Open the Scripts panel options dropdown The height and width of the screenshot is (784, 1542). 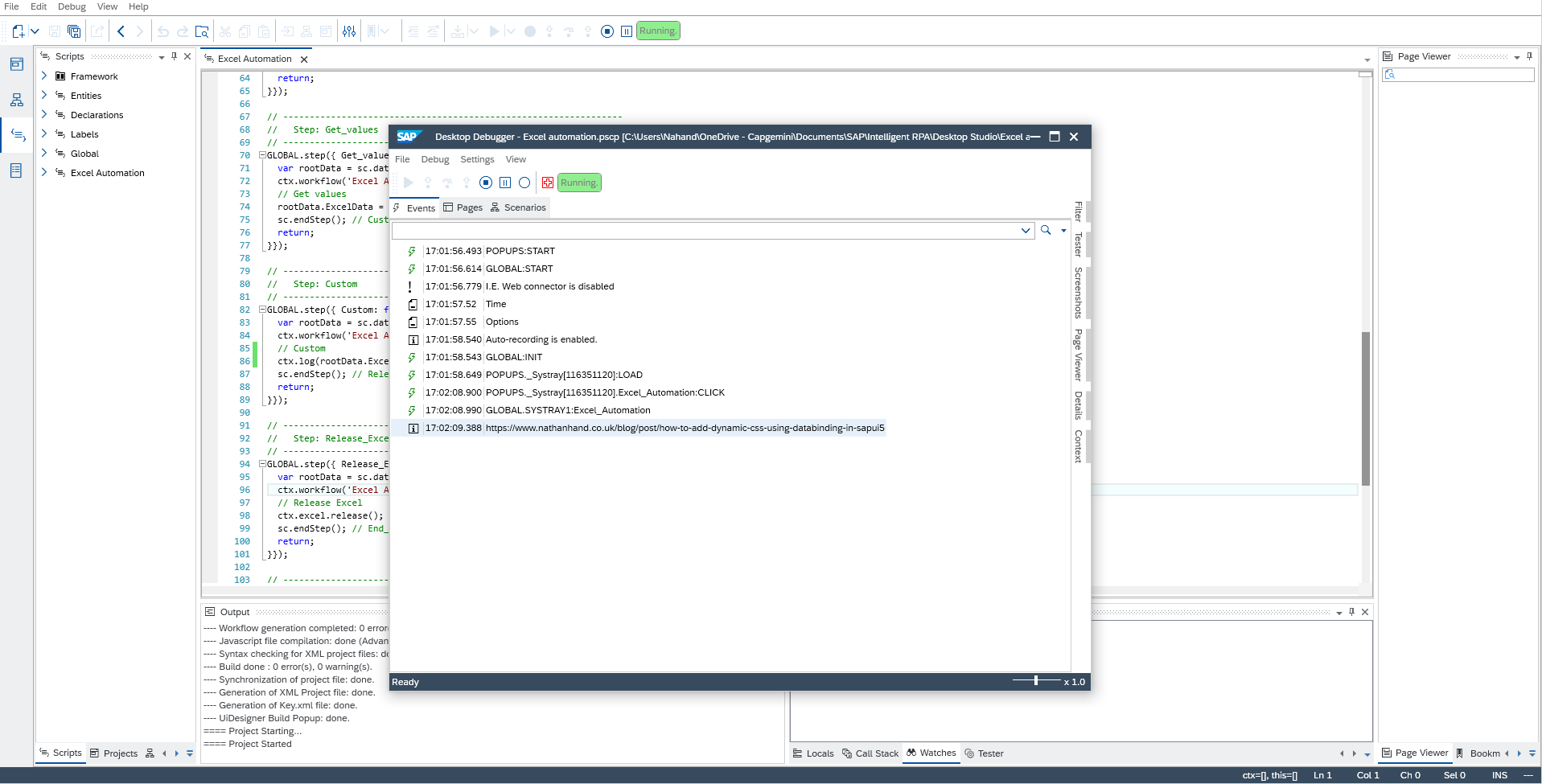[x=162, y=57]
